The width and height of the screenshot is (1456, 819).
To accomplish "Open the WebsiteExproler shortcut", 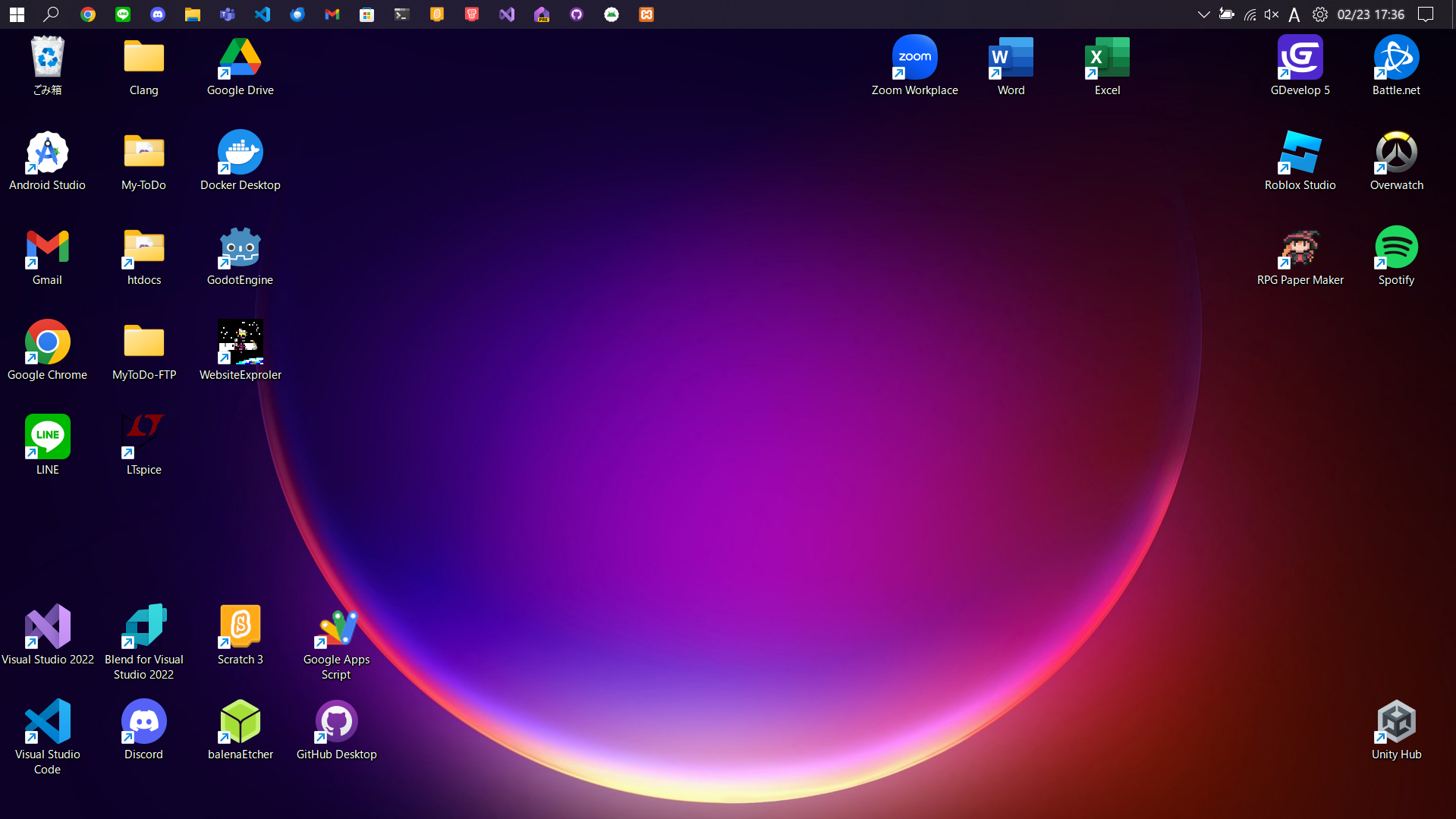I will (240, 351).
